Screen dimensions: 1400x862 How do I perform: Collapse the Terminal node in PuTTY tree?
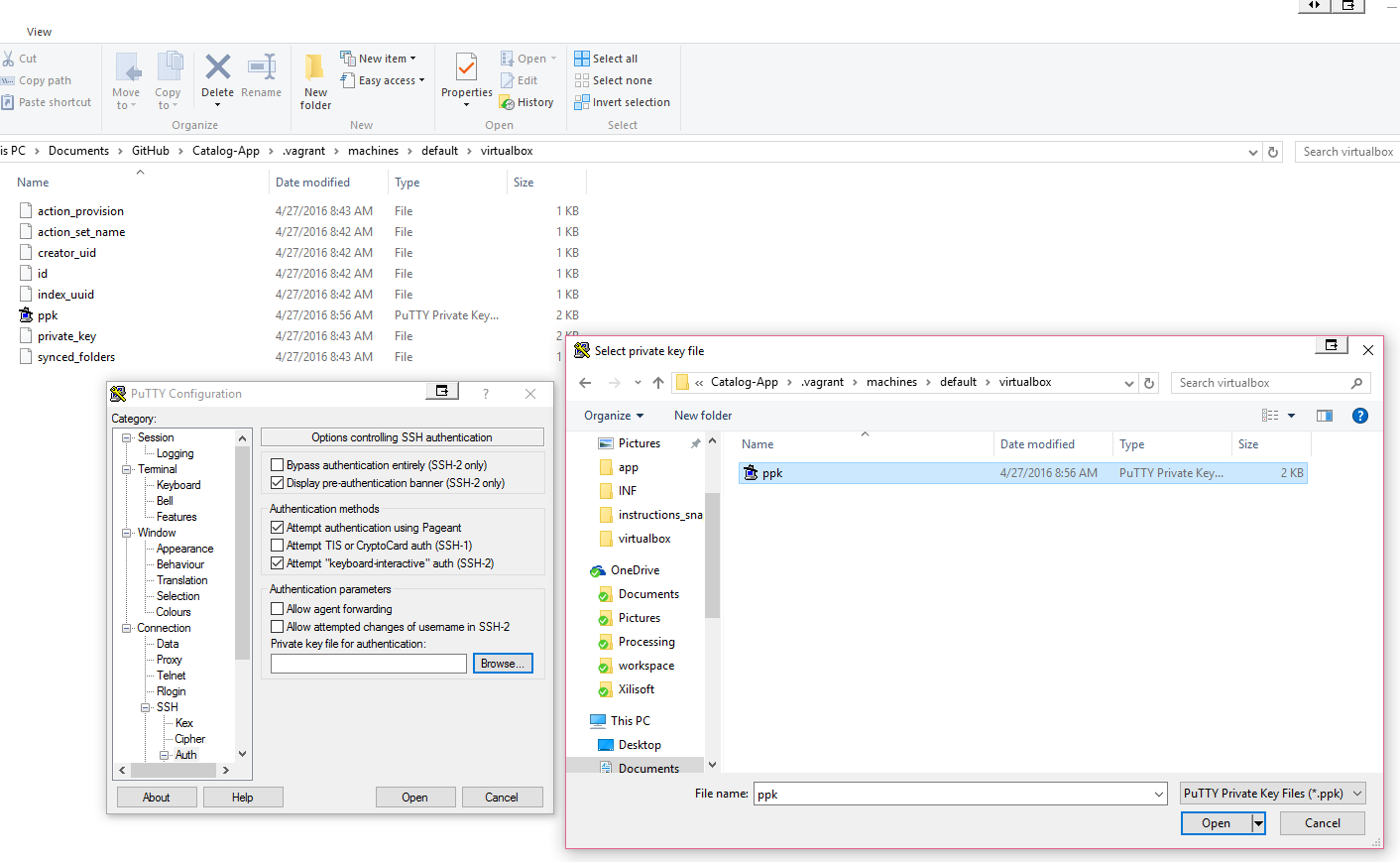click(127, 469)
